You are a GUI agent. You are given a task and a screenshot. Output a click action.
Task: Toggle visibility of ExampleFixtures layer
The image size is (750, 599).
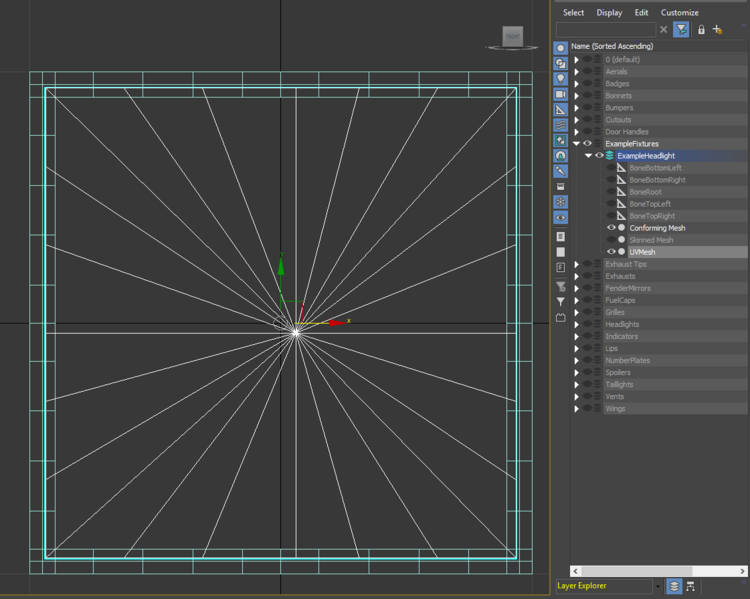pos(588,144)
